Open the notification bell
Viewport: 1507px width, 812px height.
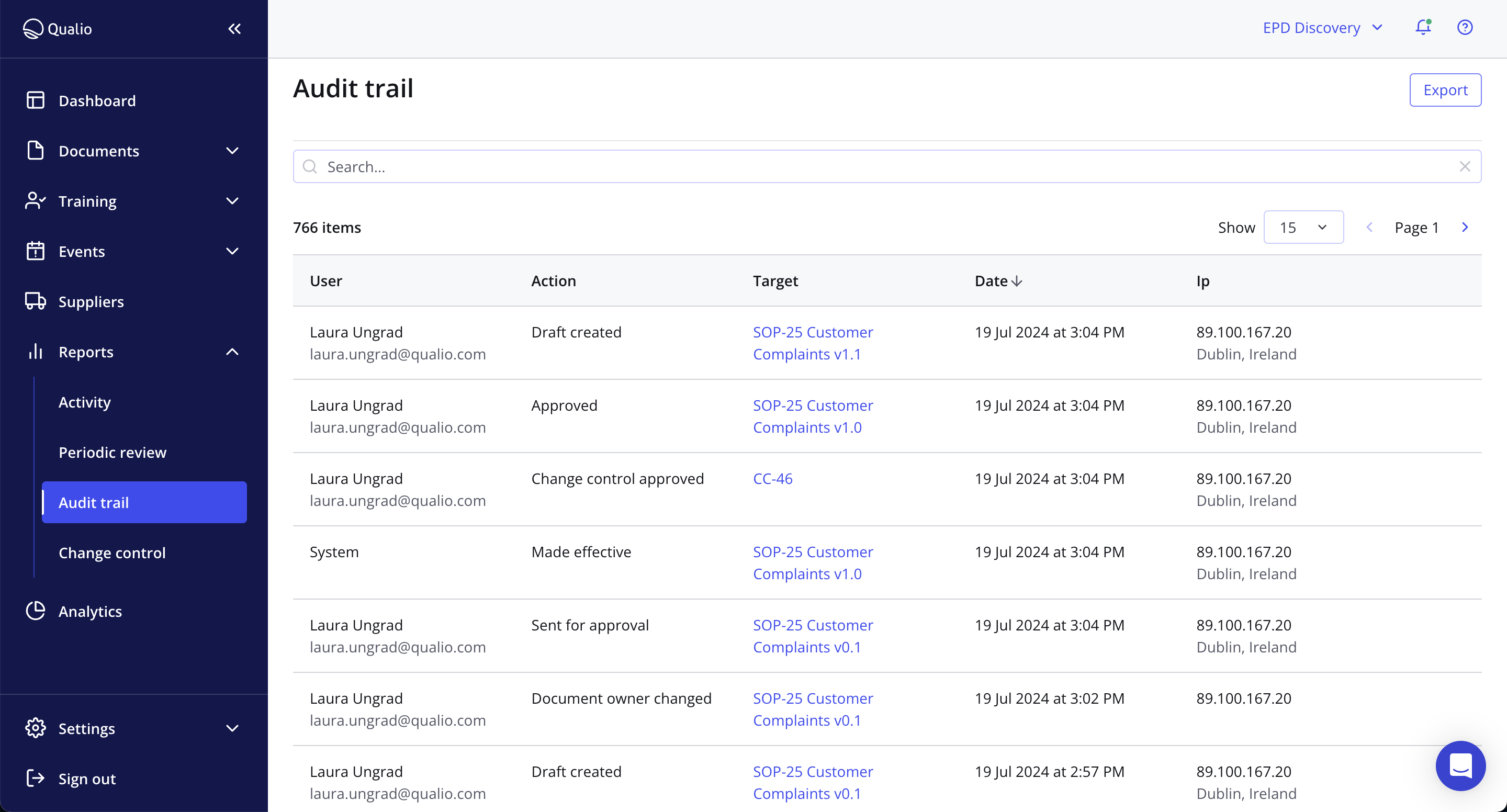1422,27
